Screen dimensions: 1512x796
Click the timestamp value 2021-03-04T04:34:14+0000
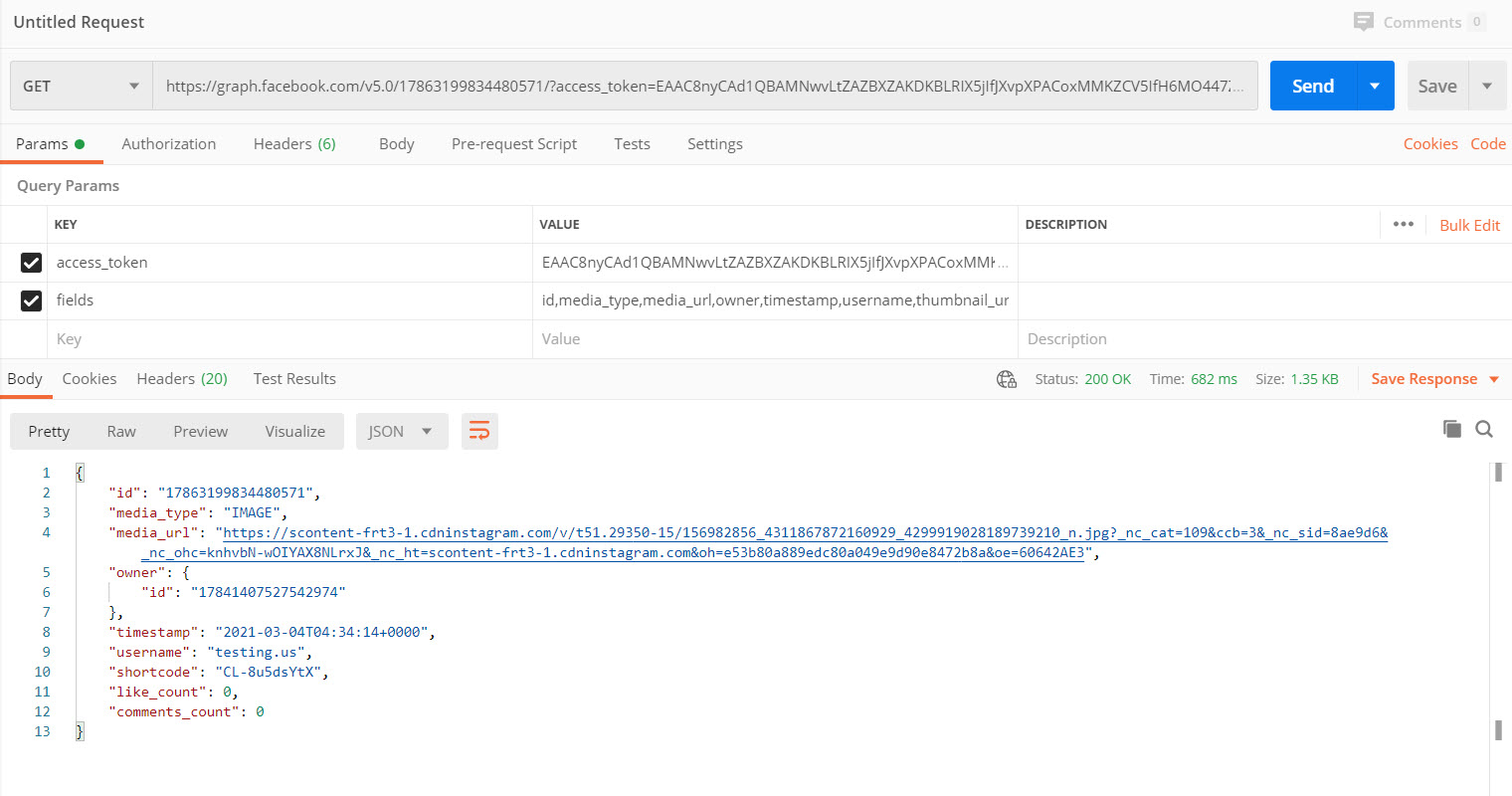click(321, 632)
